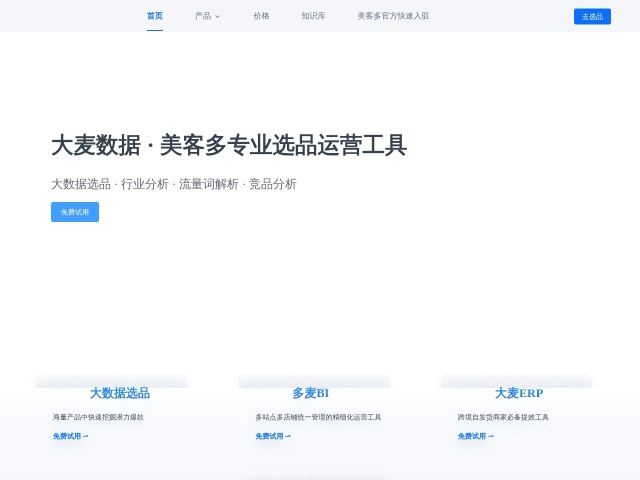This screenshot has width=640, height=480.
Task: Click the 去选品 button
Action: point(592,16)
